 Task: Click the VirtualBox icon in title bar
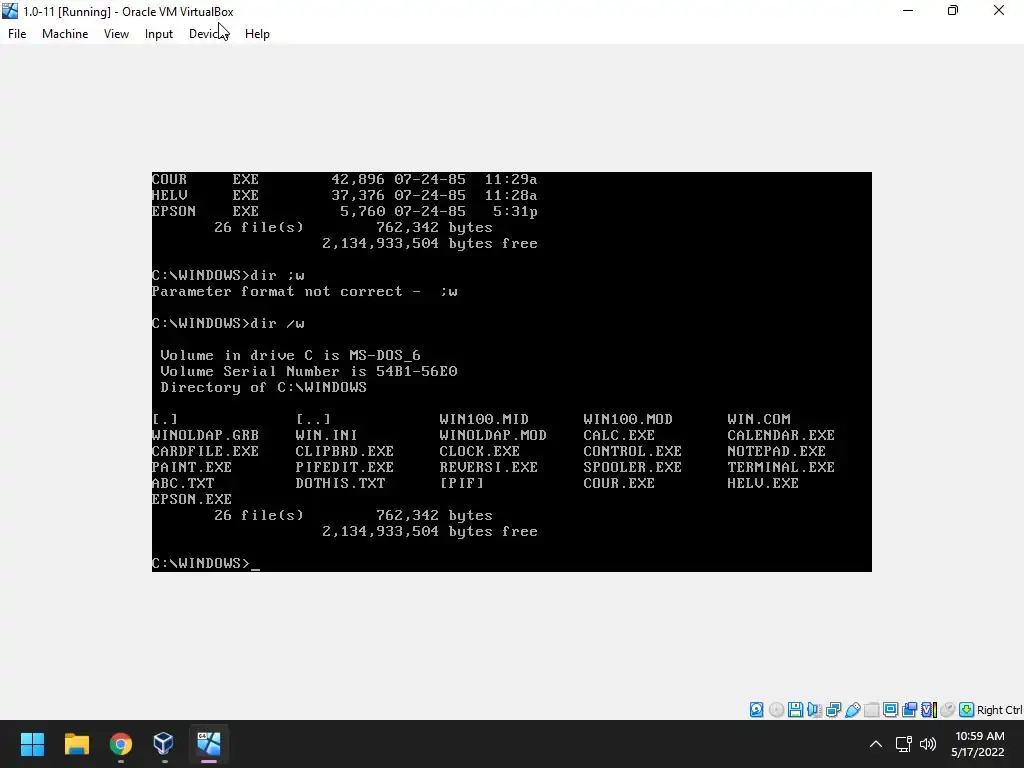click(x=10, y=11)
